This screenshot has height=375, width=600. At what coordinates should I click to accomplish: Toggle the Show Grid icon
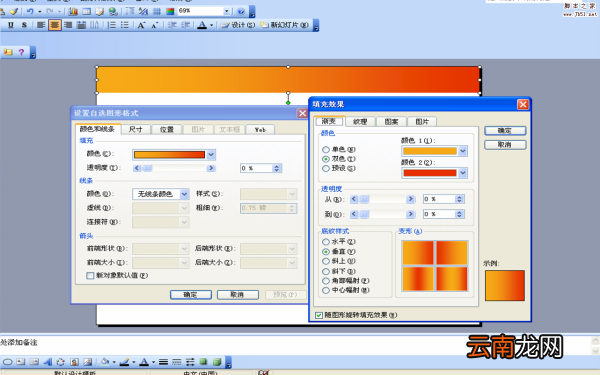coord(157,11)
